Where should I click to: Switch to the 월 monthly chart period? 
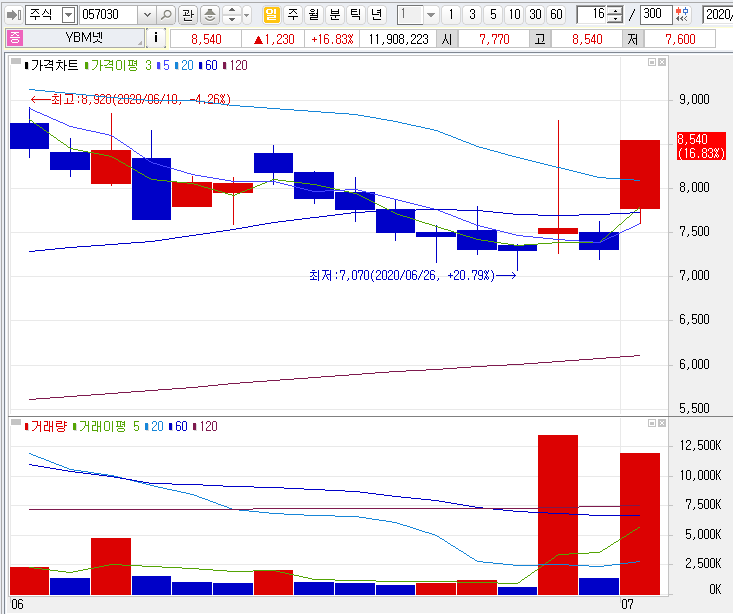314,15
